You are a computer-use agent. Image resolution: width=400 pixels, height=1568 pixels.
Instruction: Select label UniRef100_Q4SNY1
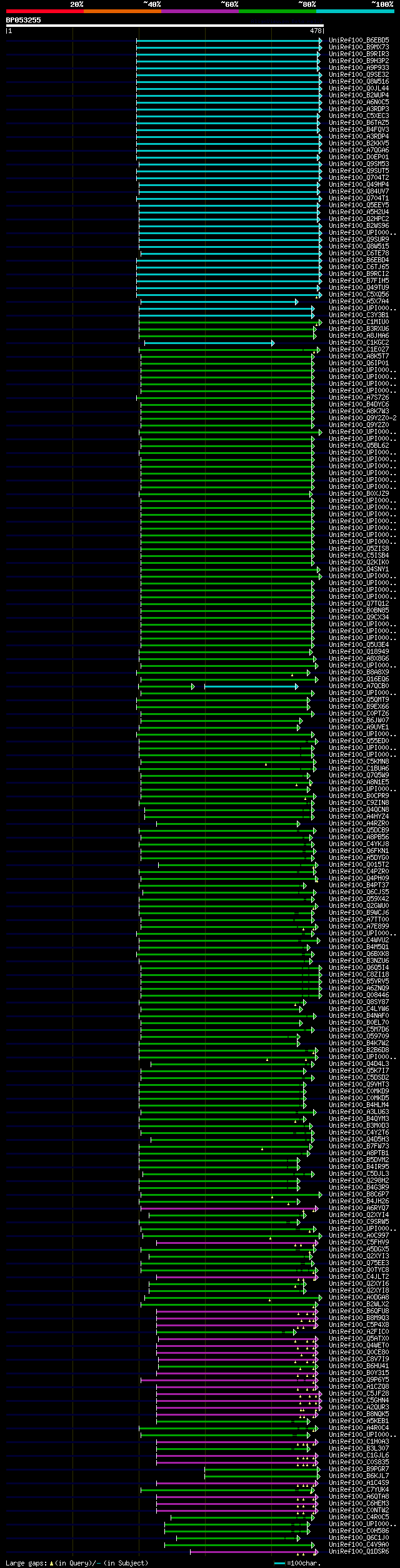[359, 570]
